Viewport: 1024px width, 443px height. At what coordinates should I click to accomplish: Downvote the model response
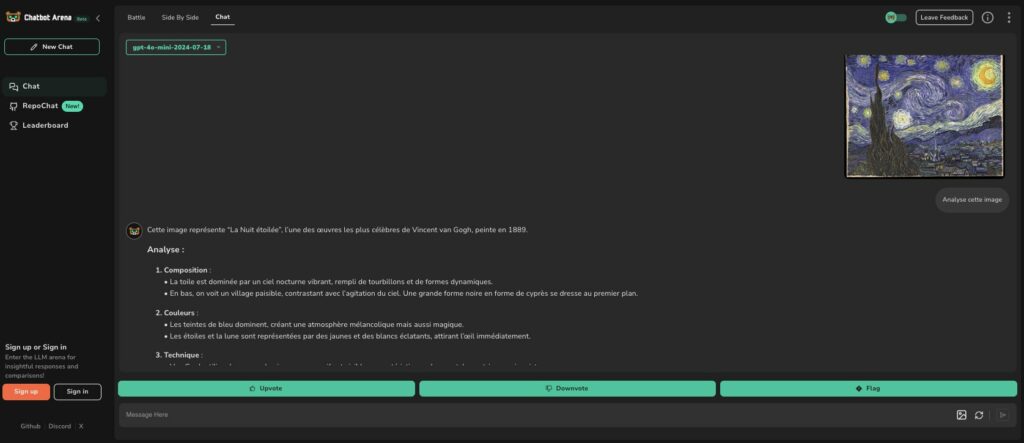pyautogui.click(x=567, y=388)
